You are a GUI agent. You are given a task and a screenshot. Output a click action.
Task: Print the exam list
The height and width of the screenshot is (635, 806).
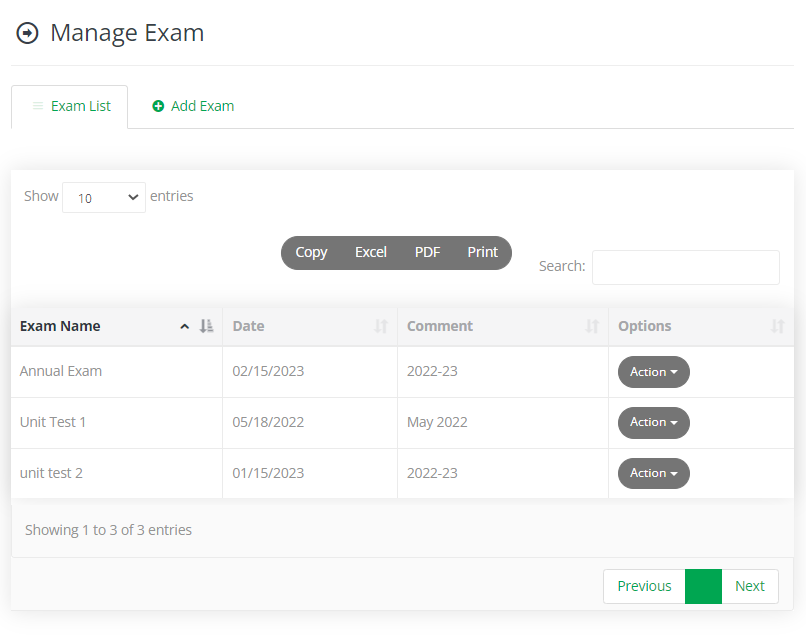(482, 253)
